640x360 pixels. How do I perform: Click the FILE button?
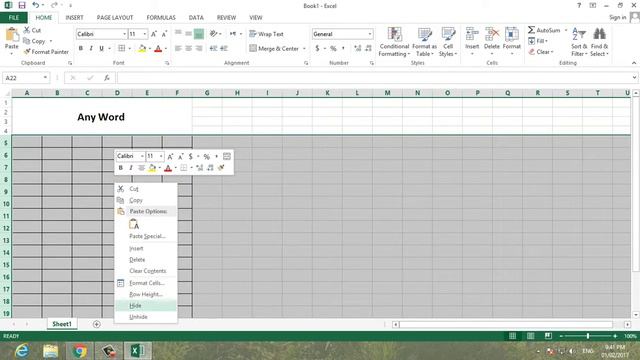13,18
